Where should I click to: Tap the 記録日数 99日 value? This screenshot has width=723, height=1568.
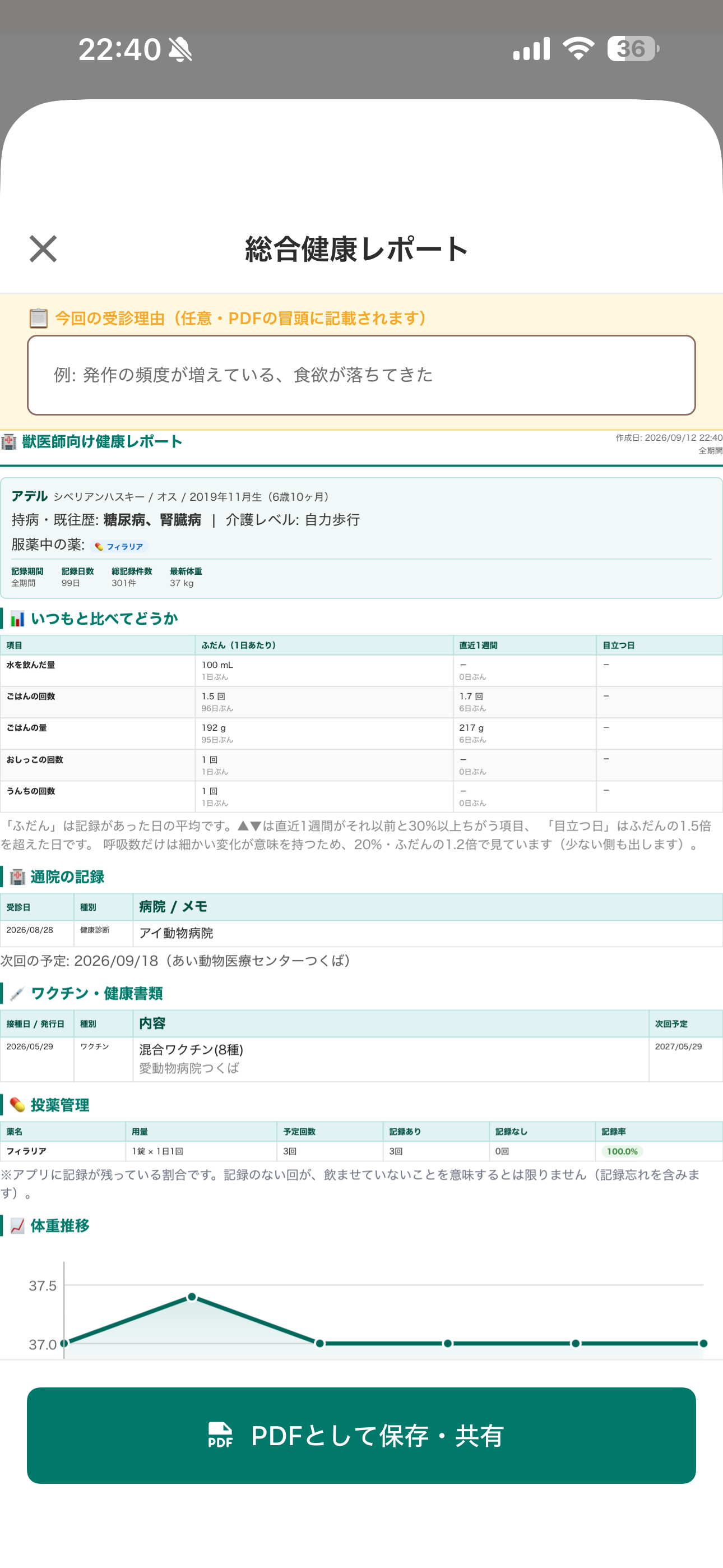pos(71,583)
